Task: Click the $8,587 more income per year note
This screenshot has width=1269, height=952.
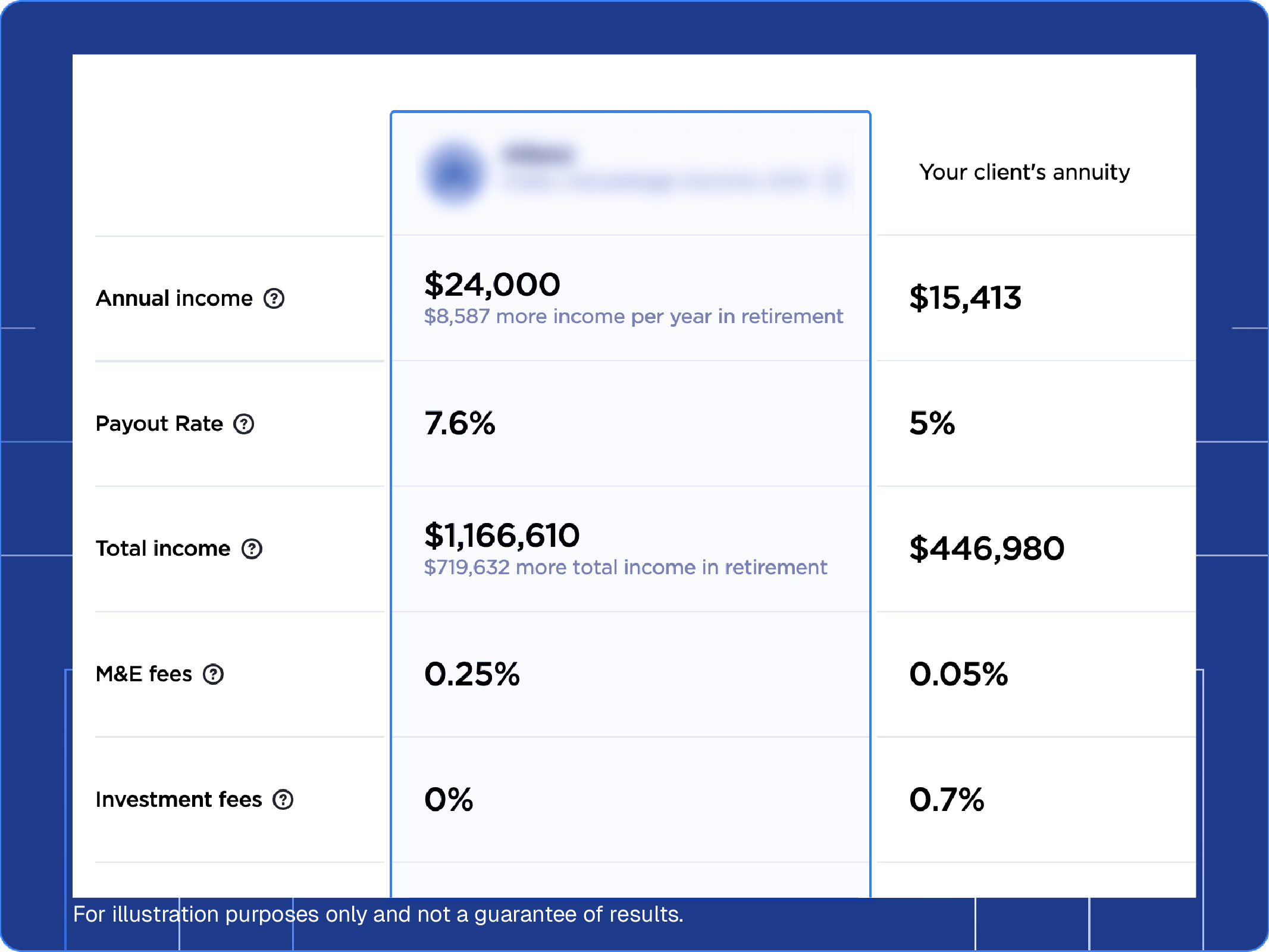Action: click(x=632, y=317)
